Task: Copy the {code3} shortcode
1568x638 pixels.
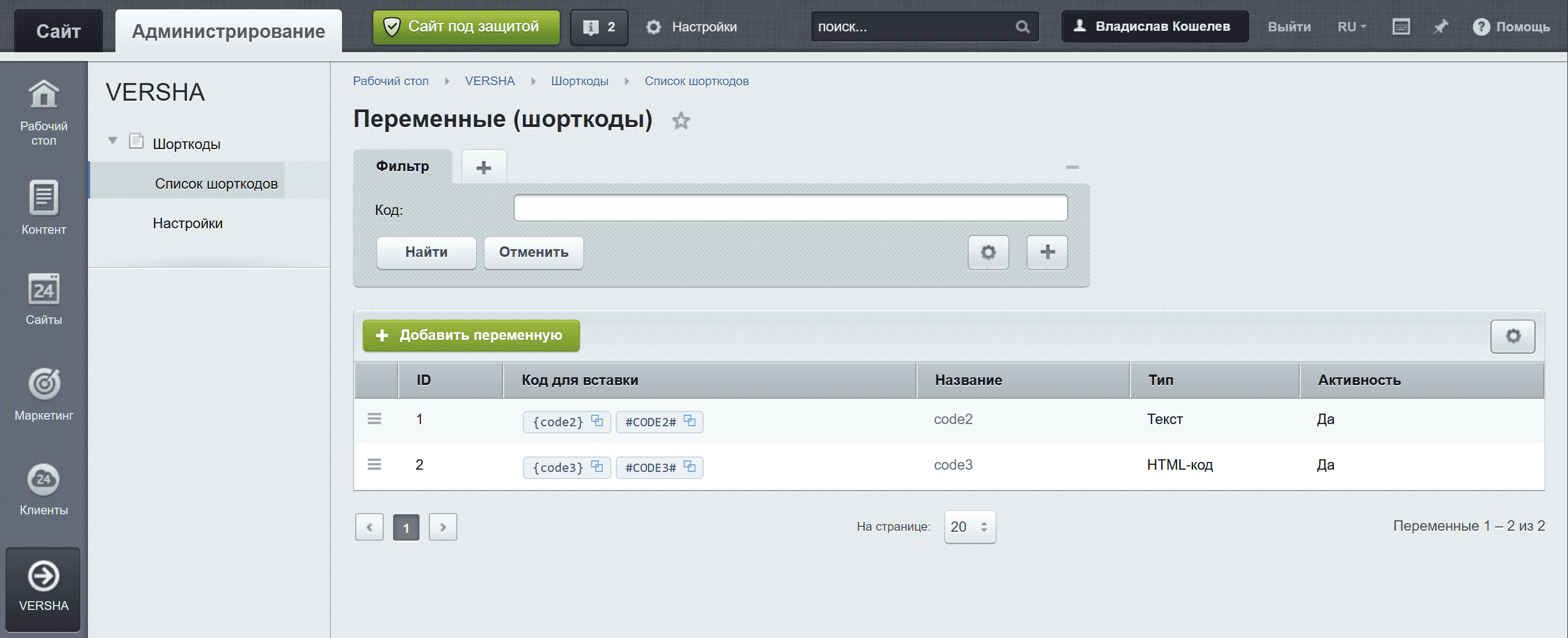Action: pyautogui.click(x=597, y=466)
